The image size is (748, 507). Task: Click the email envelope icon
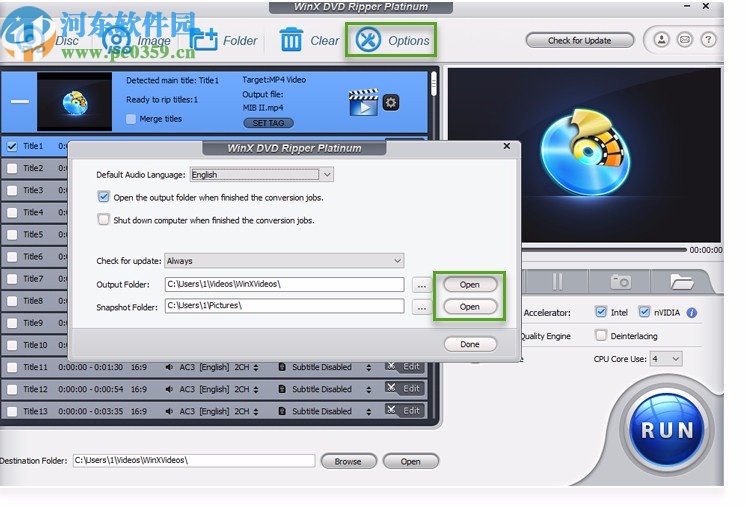coord(685,40)
